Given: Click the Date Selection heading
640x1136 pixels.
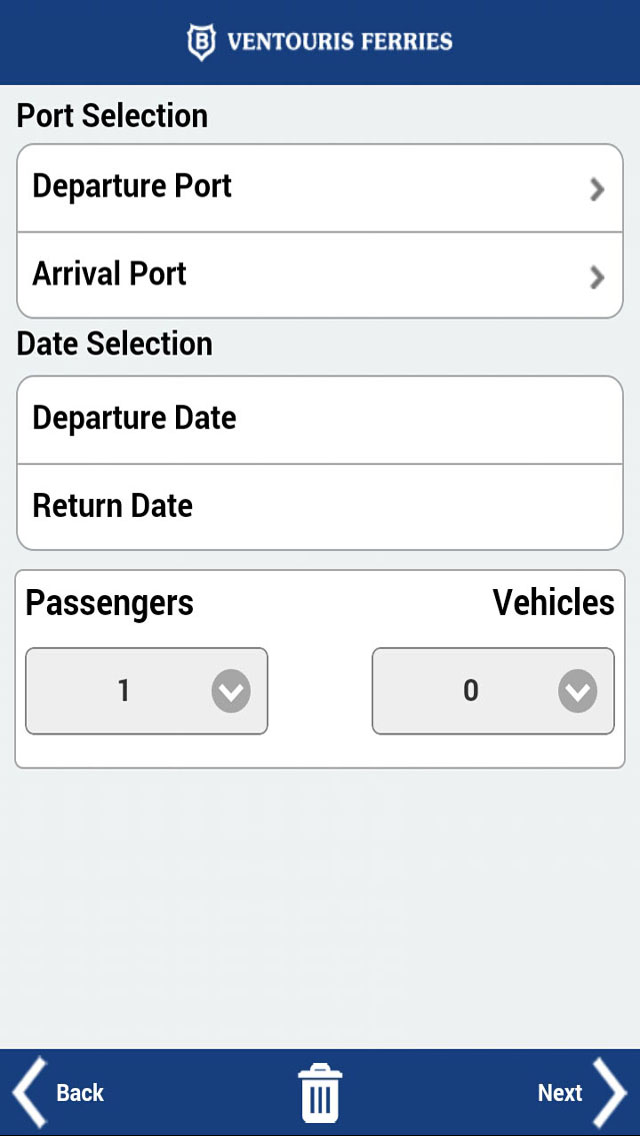Looking at the screenshot, I should coord(115,343).
